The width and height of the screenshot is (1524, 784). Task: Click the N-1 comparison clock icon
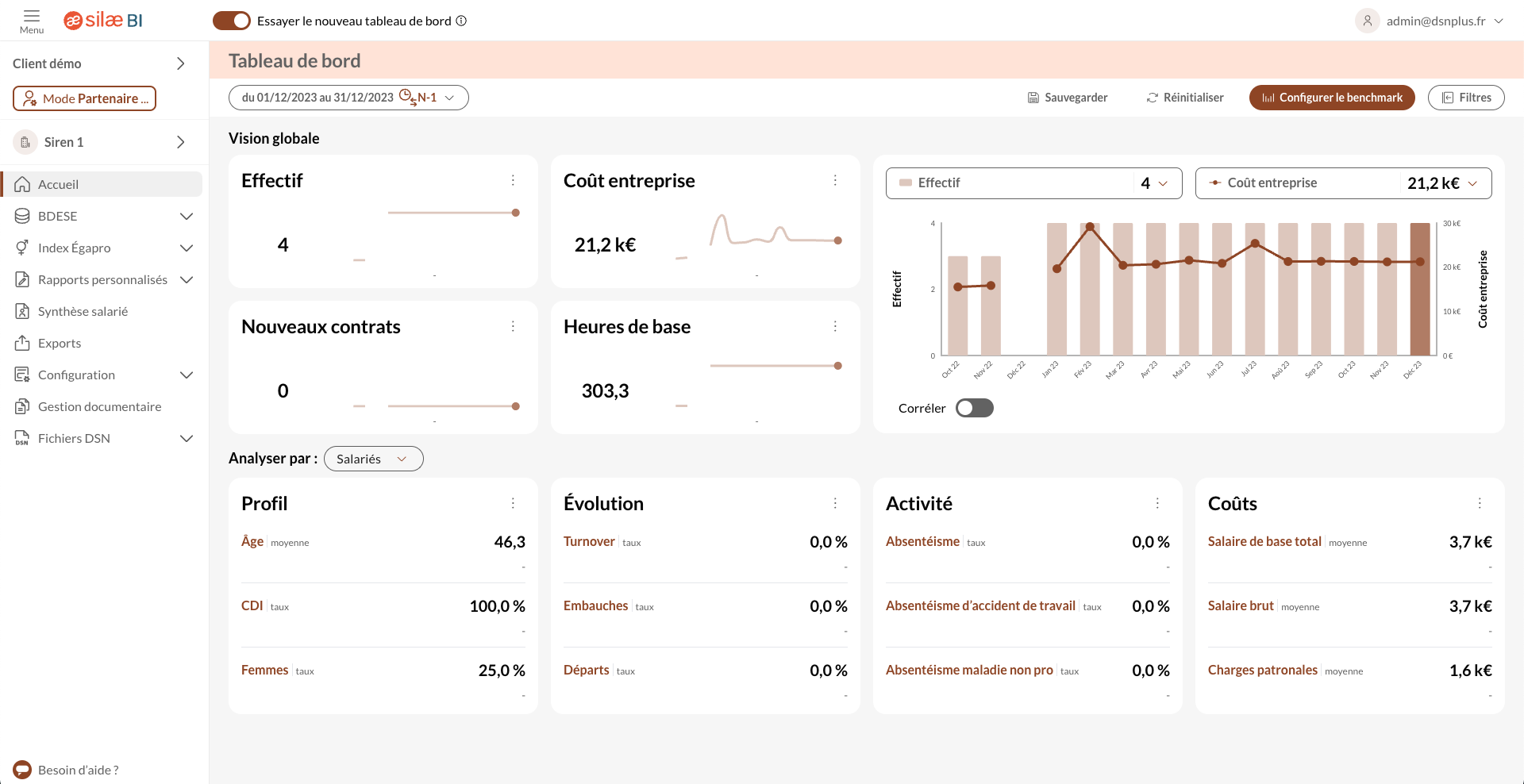click(407, 97)
